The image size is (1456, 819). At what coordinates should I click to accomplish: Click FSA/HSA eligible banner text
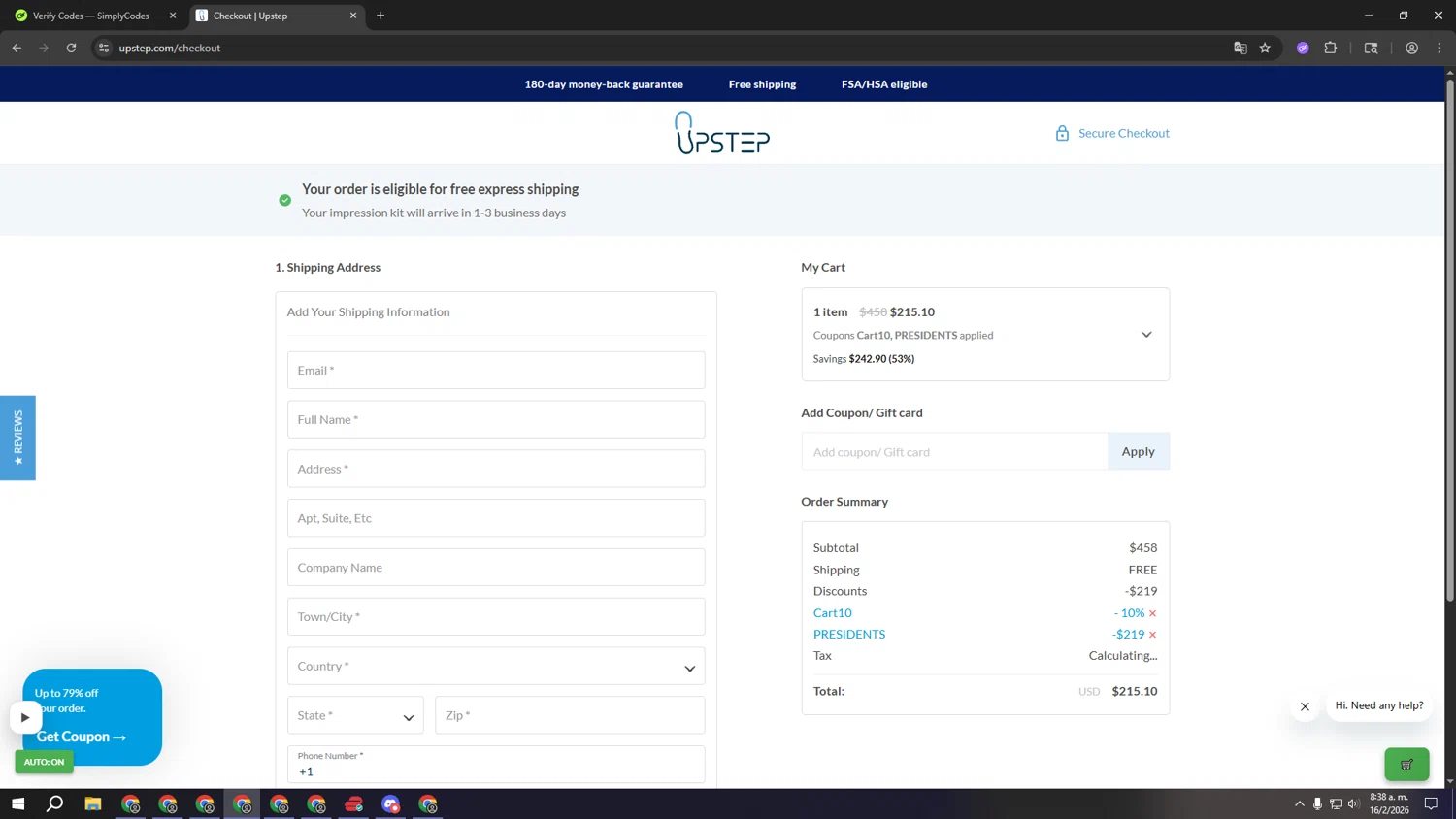(x=884, y=84)
